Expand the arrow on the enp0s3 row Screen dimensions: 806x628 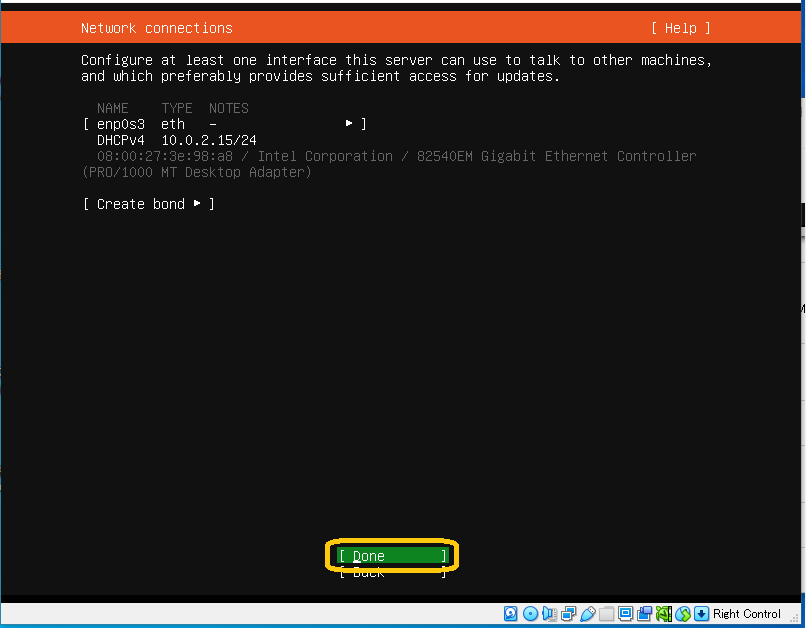tap(349, 124)
